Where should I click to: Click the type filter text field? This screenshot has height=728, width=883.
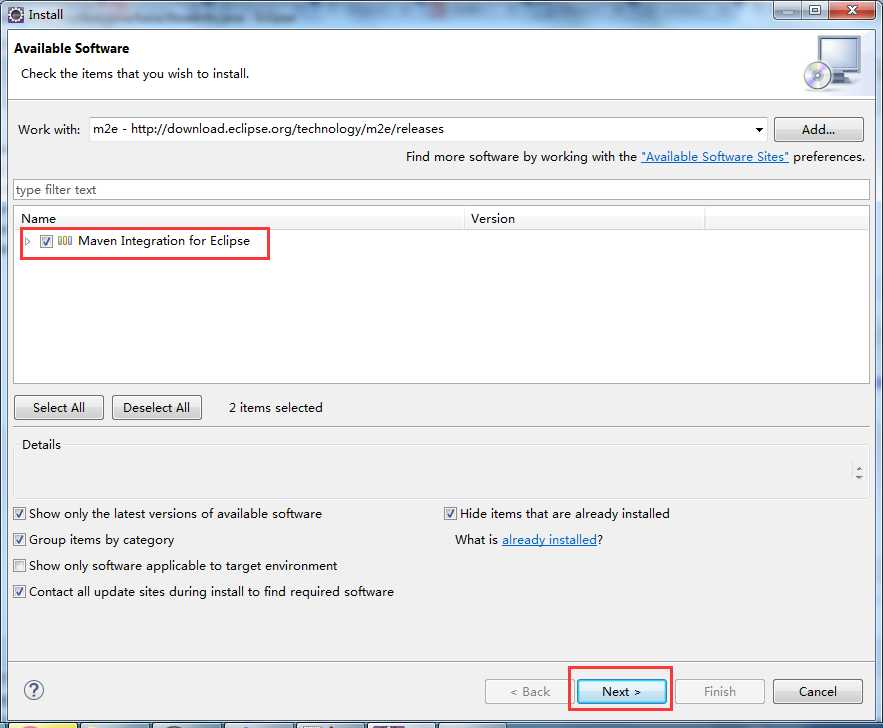442,190
